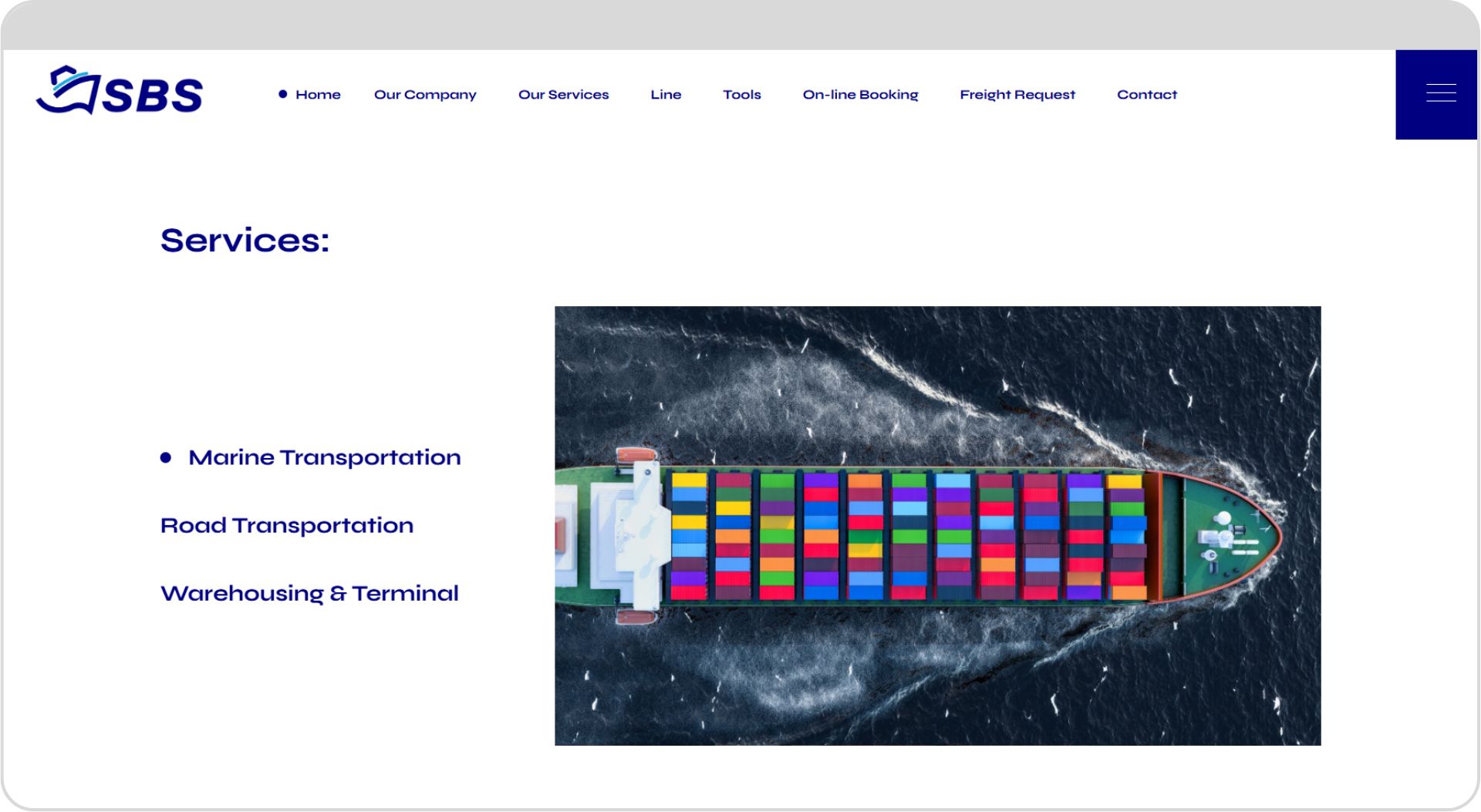Show the Warehousing & Terminal service

click(309, 593)
